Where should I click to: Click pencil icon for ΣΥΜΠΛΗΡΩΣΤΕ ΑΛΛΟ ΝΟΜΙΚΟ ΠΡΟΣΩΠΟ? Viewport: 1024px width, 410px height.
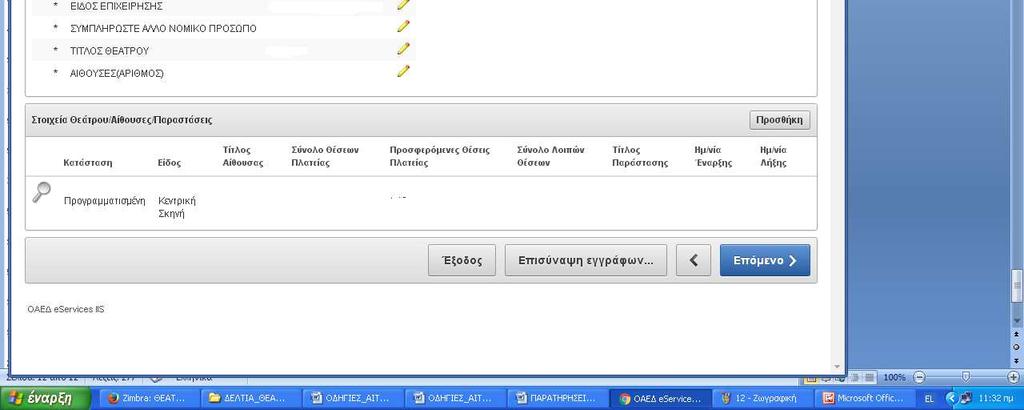pos(404,27)
